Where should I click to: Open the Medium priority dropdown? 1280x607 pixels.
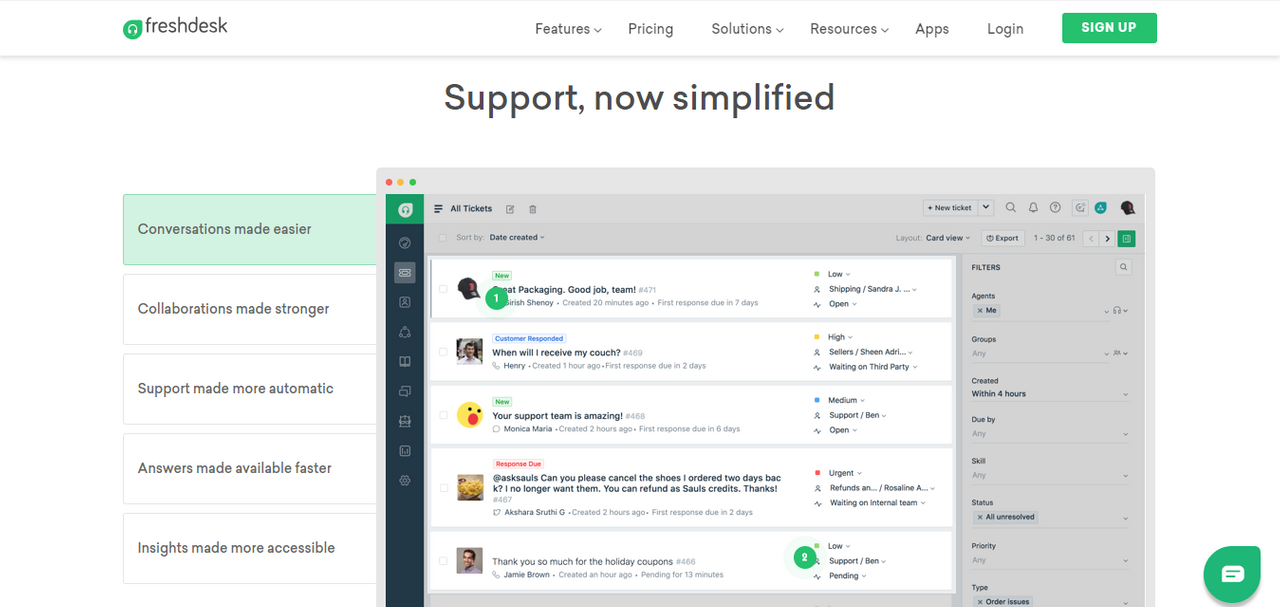point(846,400)
